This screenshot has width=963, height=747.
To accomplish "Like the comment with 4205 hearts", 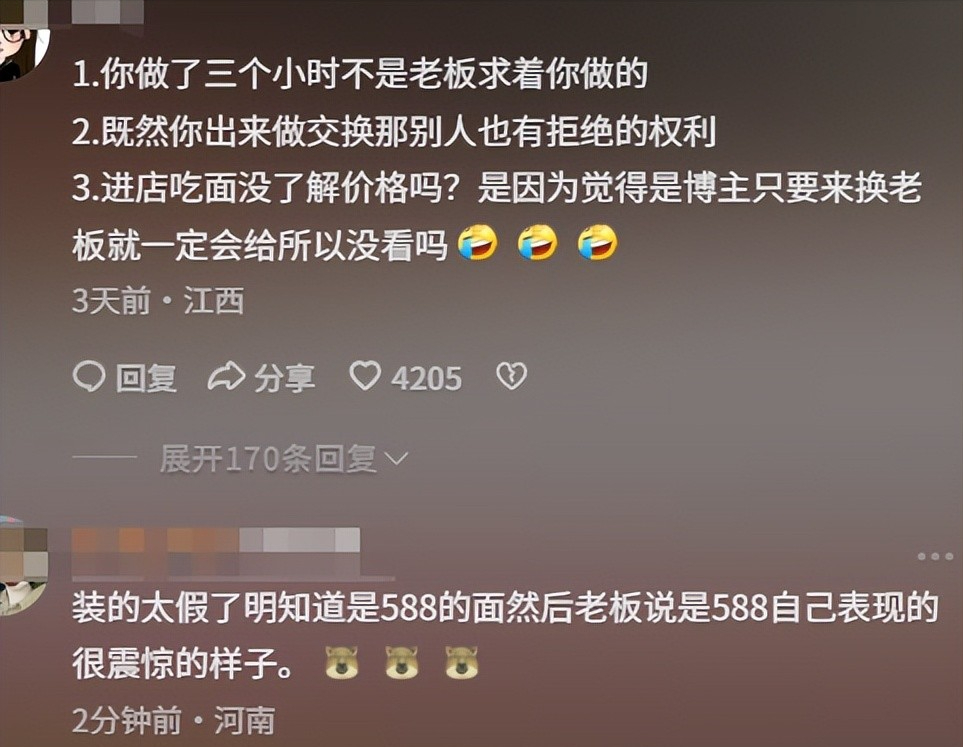I will coord(365,376).
